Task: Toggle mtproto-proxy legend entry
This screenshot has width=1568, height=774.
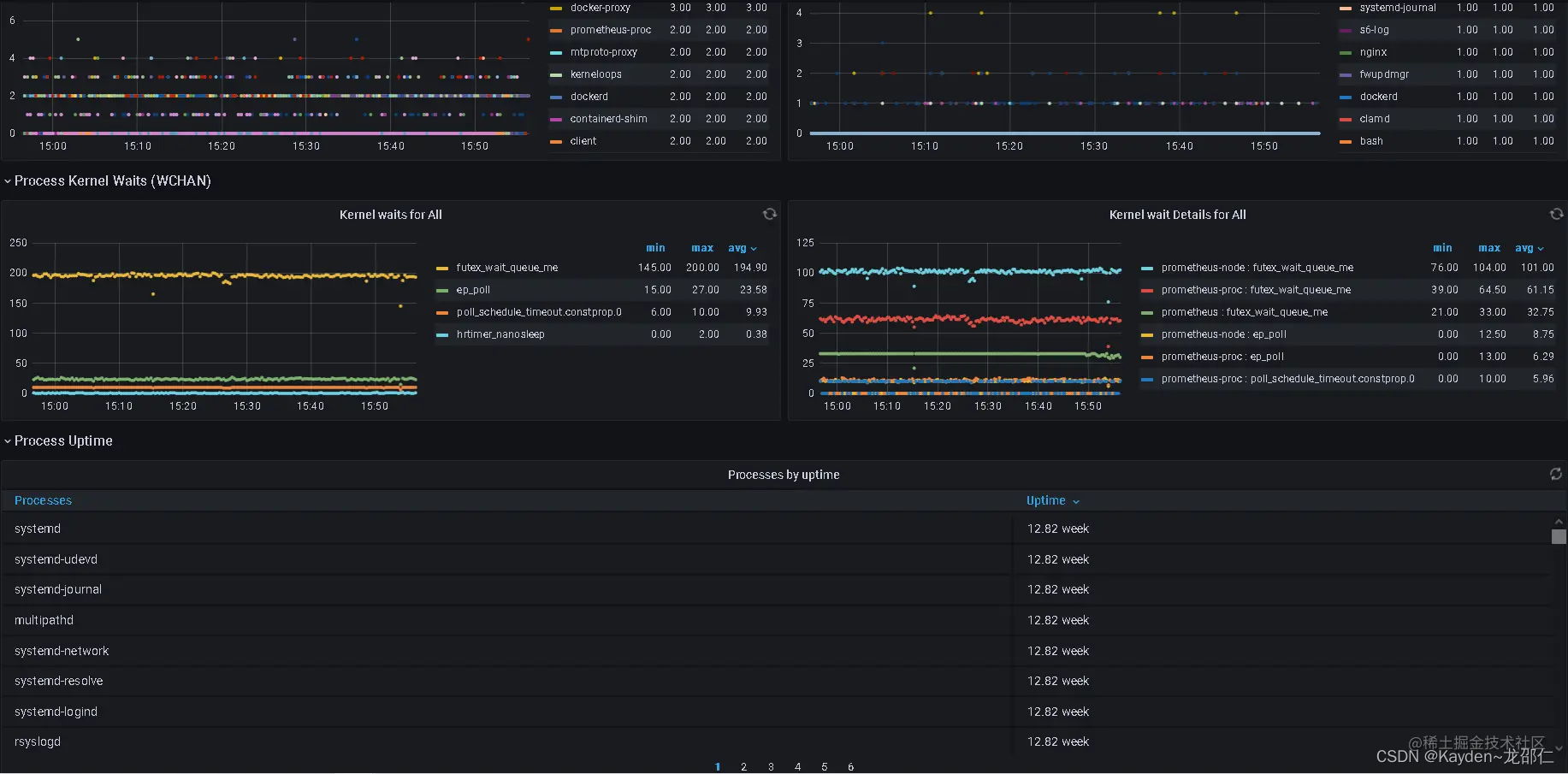Action: coord(604,52)
